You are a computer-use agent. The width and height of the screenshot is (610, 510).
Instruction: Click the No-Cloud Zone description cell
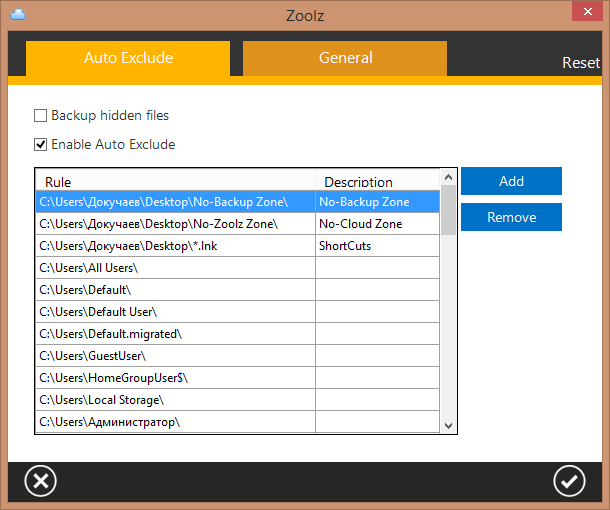pos(377,224)
